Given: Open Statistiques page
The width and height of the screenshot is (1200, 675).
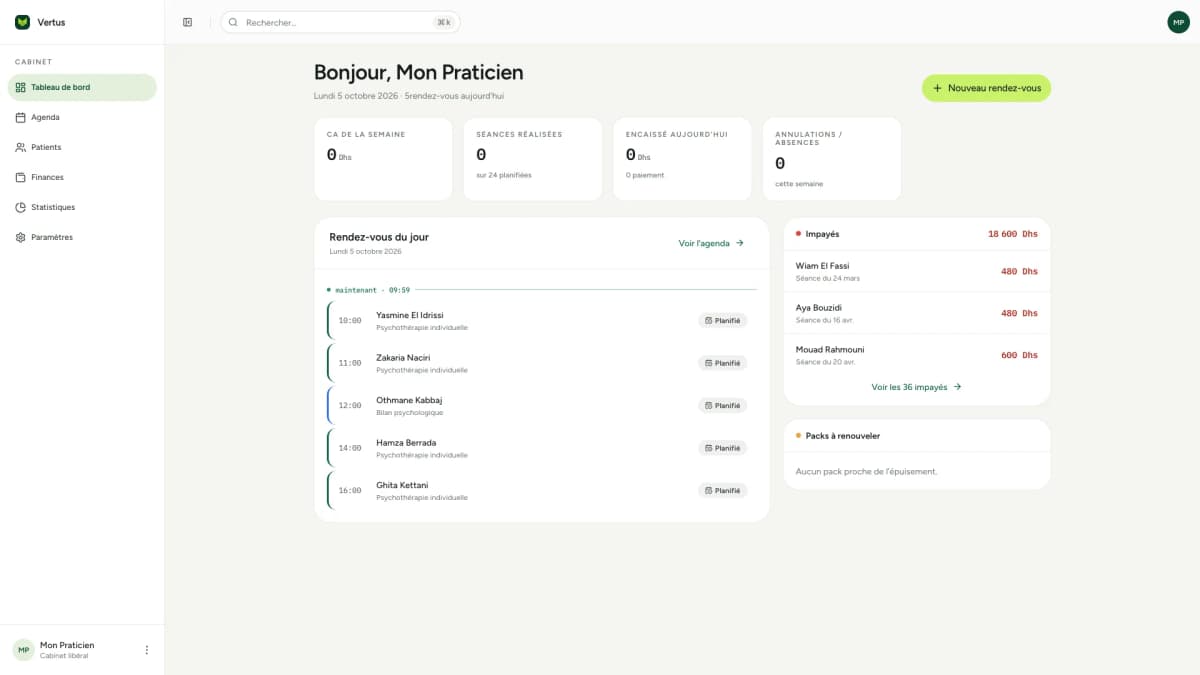Looking at the screenshot, I should 82,207.
